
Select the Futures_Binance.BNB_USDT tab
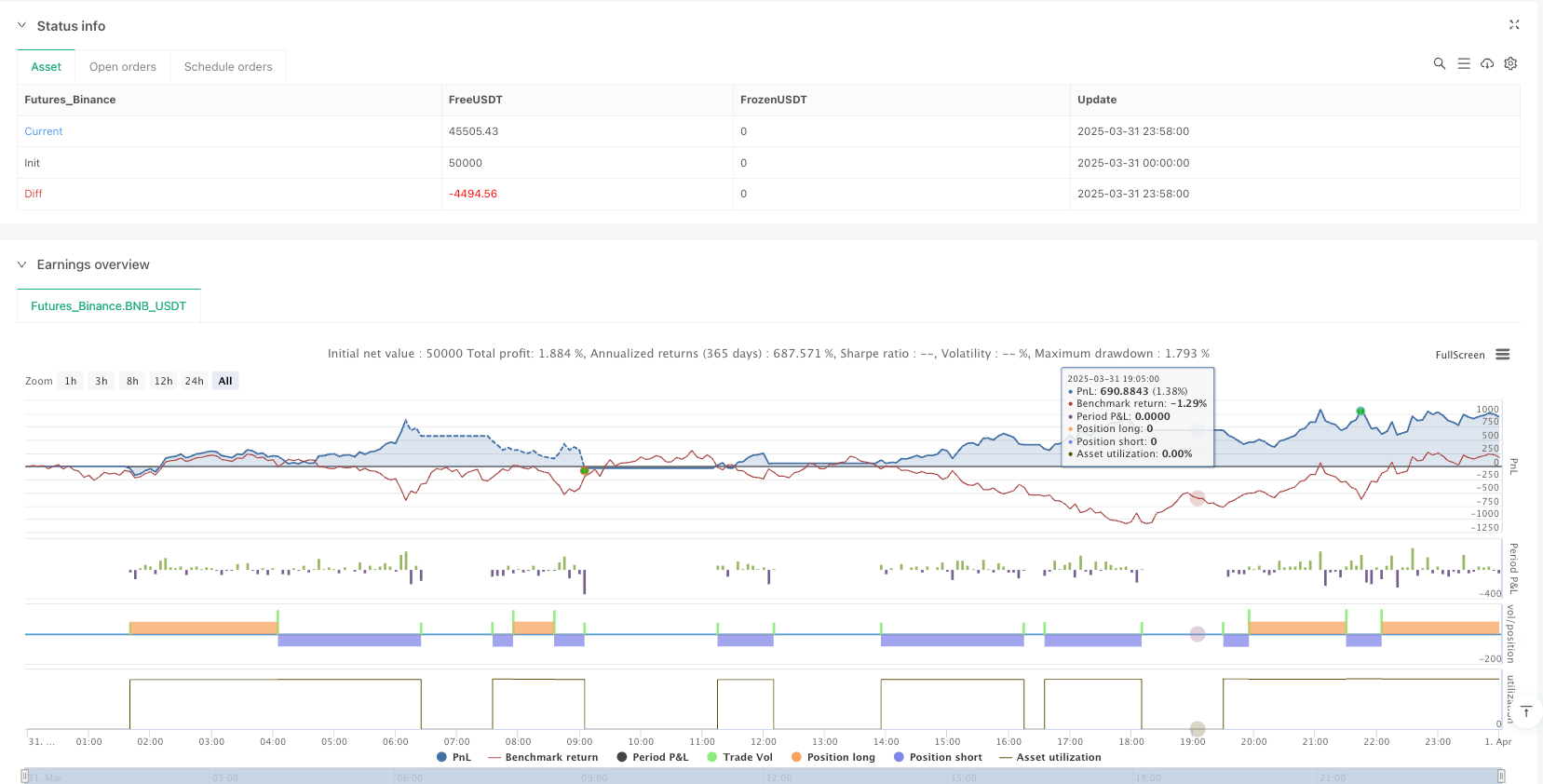108,305
